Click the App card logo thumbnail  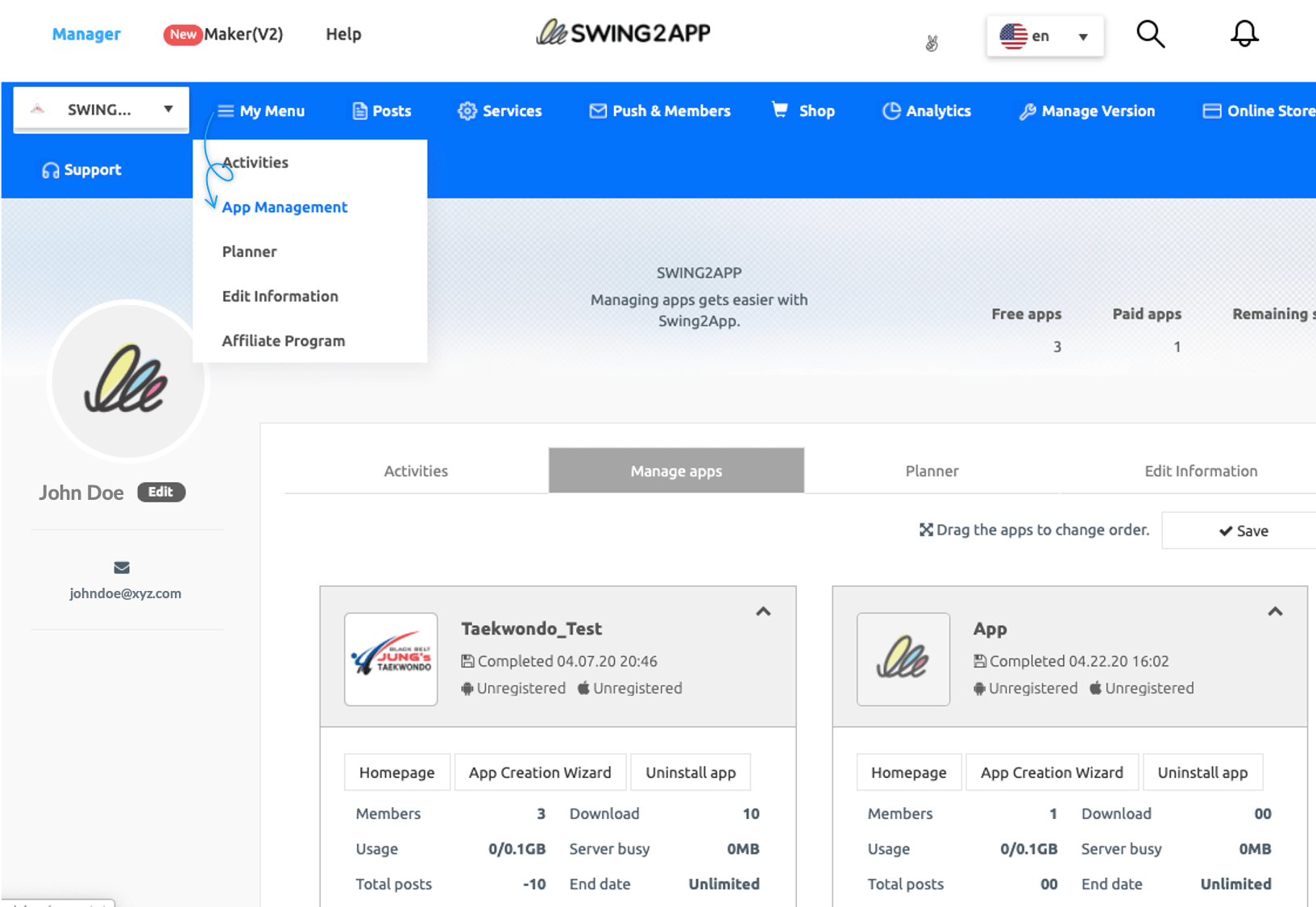(903, 659)
